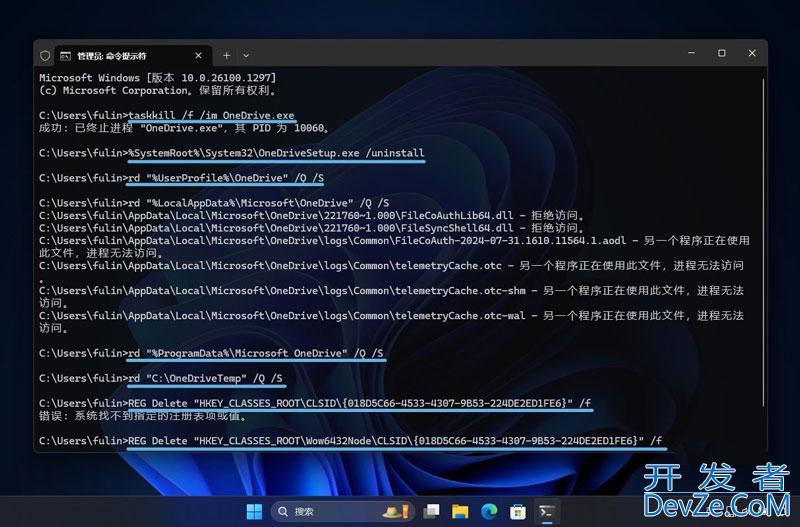This screenshot has width=800, height=527.
Task: Click the FileSyncShell64.dll error line
Action: (311, 228)
